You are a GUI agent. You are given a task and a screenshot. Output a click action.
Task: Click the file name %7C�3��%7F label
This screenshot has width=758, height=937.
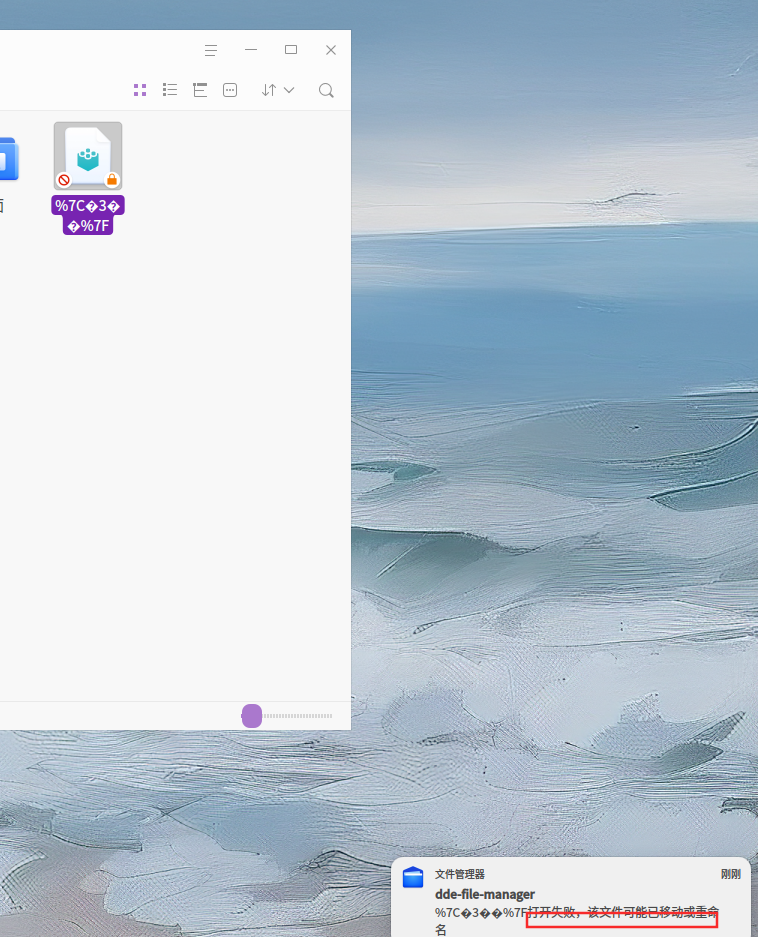pos(88,215)
